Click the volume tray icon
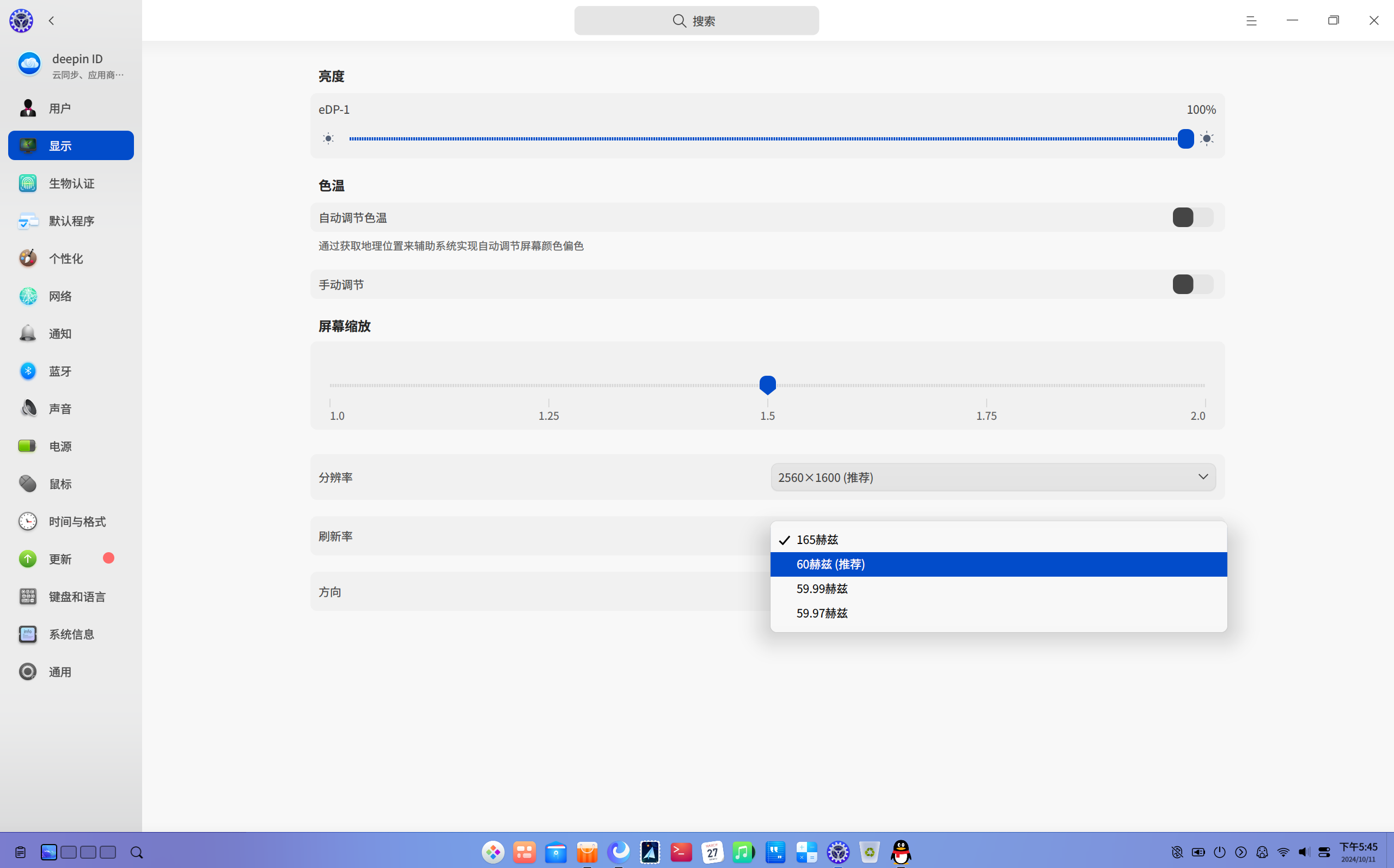The height and width of the screenshot is (868, 1394). (x=1304, y=852)
